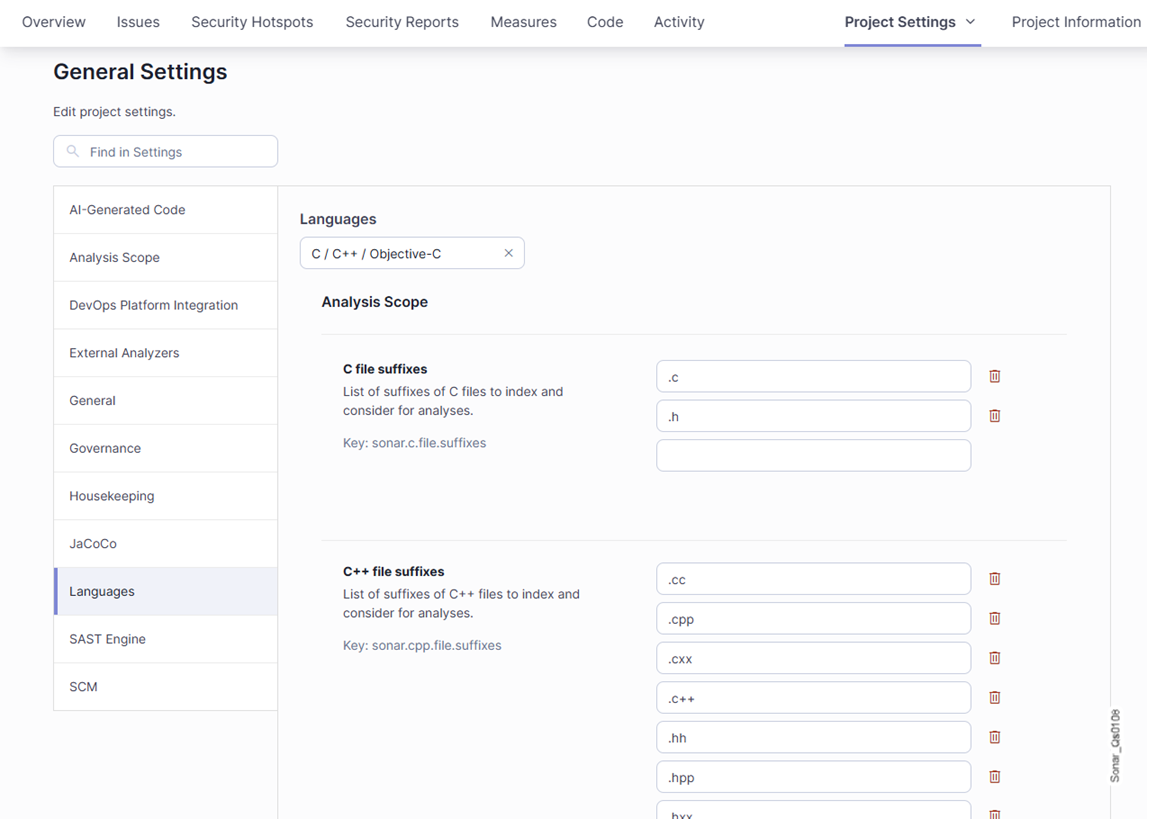Delete the .cxx suffix entry
Image resolution: width=1150 pixels, height=819 pixels.
click(994, 658)
